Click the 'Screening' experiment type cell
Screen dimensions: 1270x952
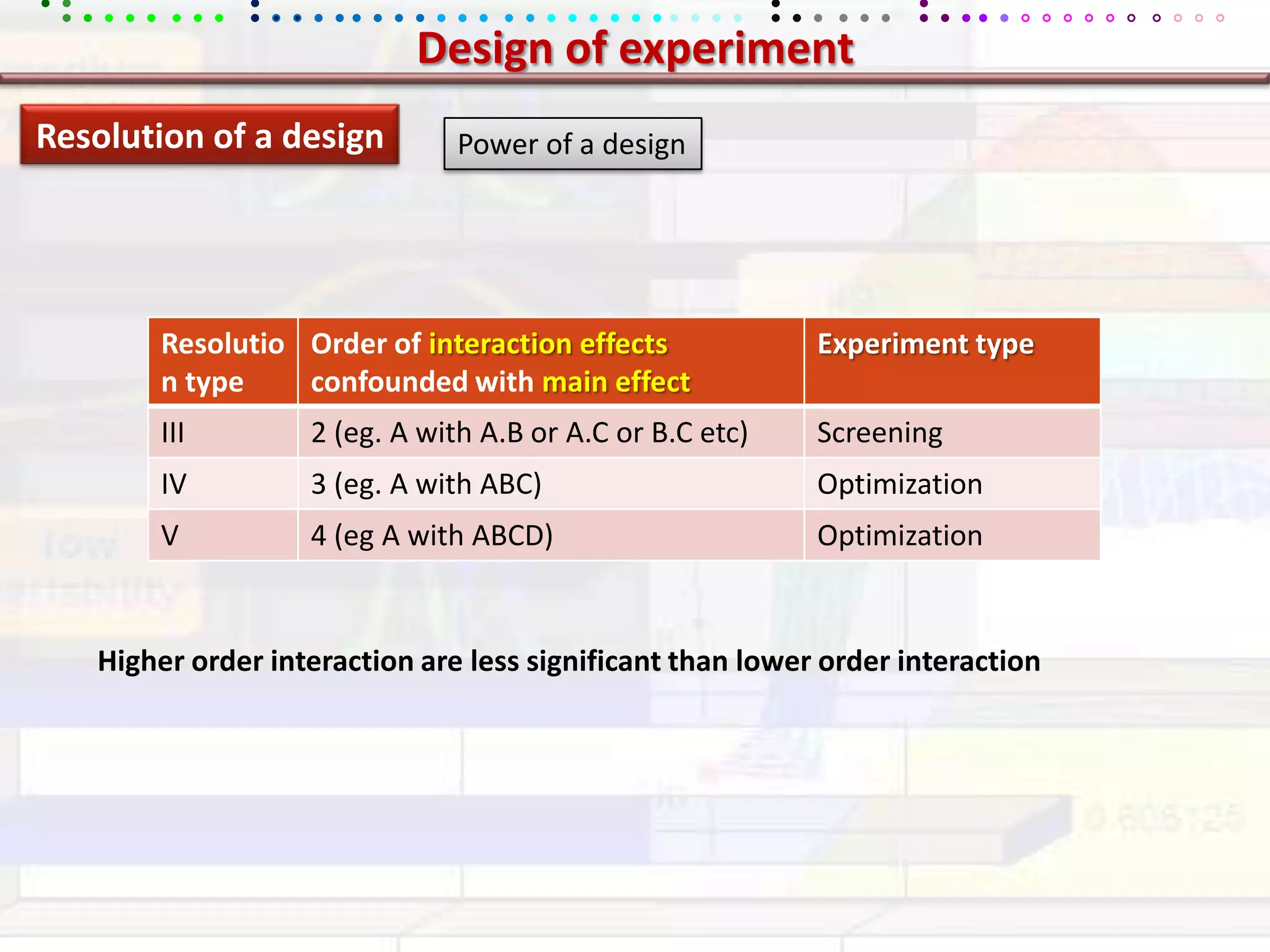(x=952, y=433)
